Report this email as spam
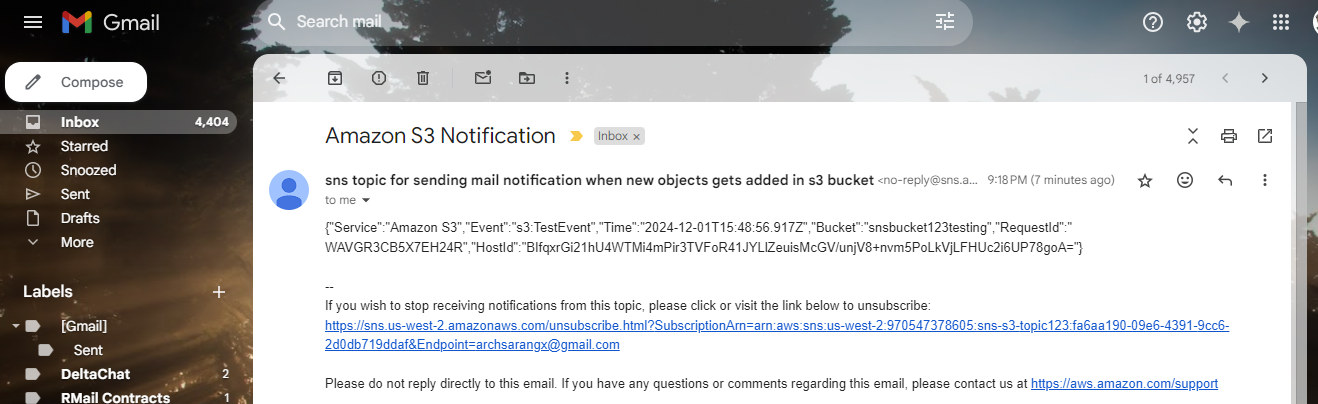The image size is (1318, 404). point(379,78)
